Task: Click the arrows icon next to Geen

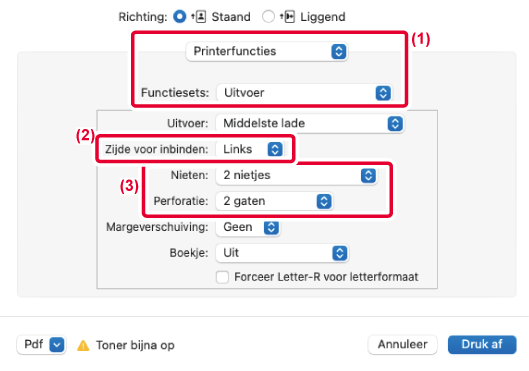Action: (x=271, y=227)
